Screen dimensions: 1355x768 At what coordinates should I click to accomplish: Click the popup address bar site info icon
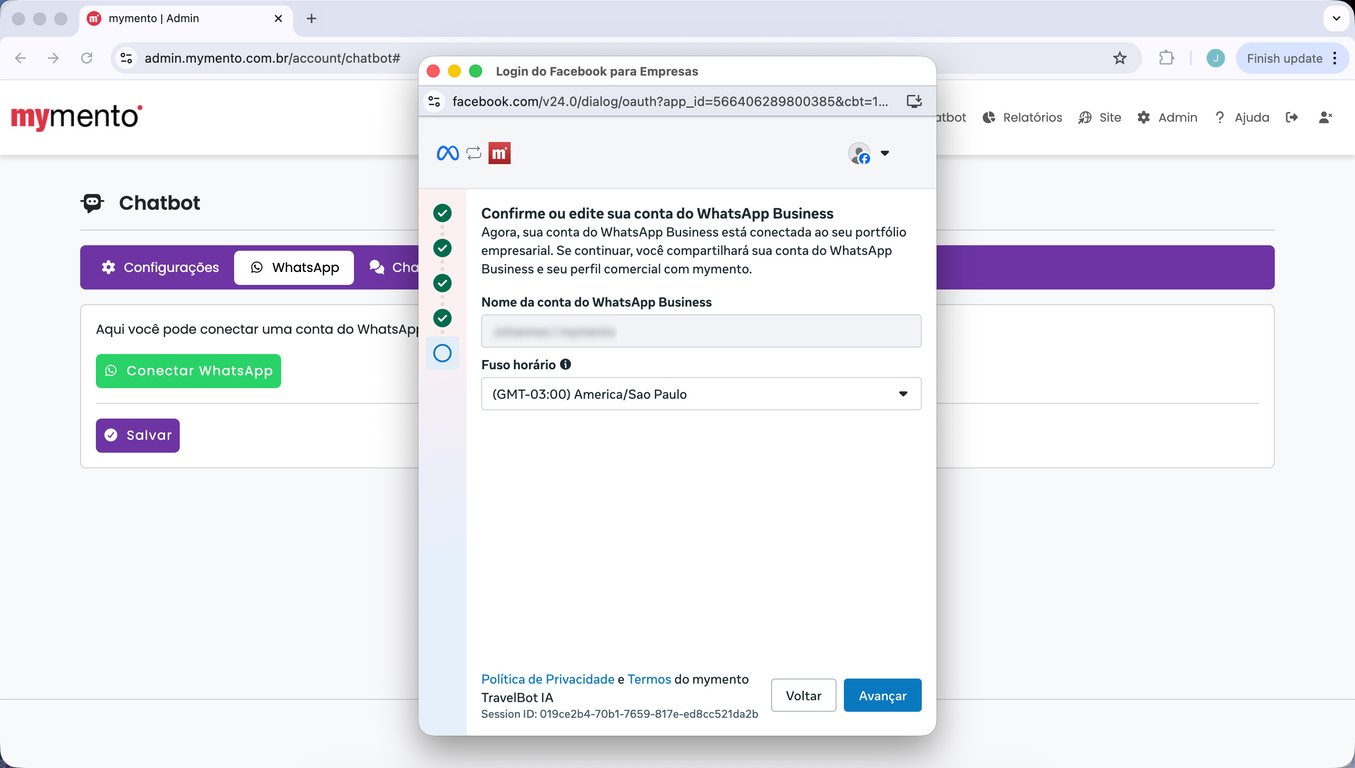(x=434, y=101)
